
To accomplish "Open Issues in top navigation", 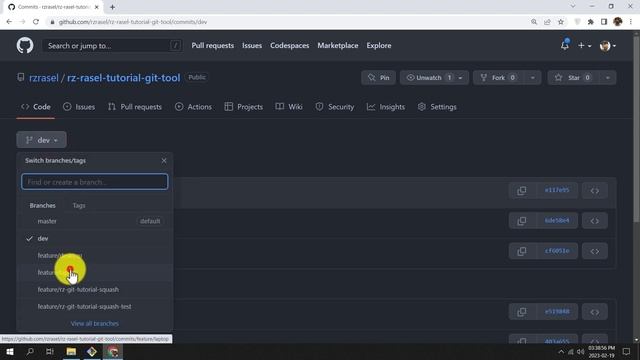I will pos(252,46).
